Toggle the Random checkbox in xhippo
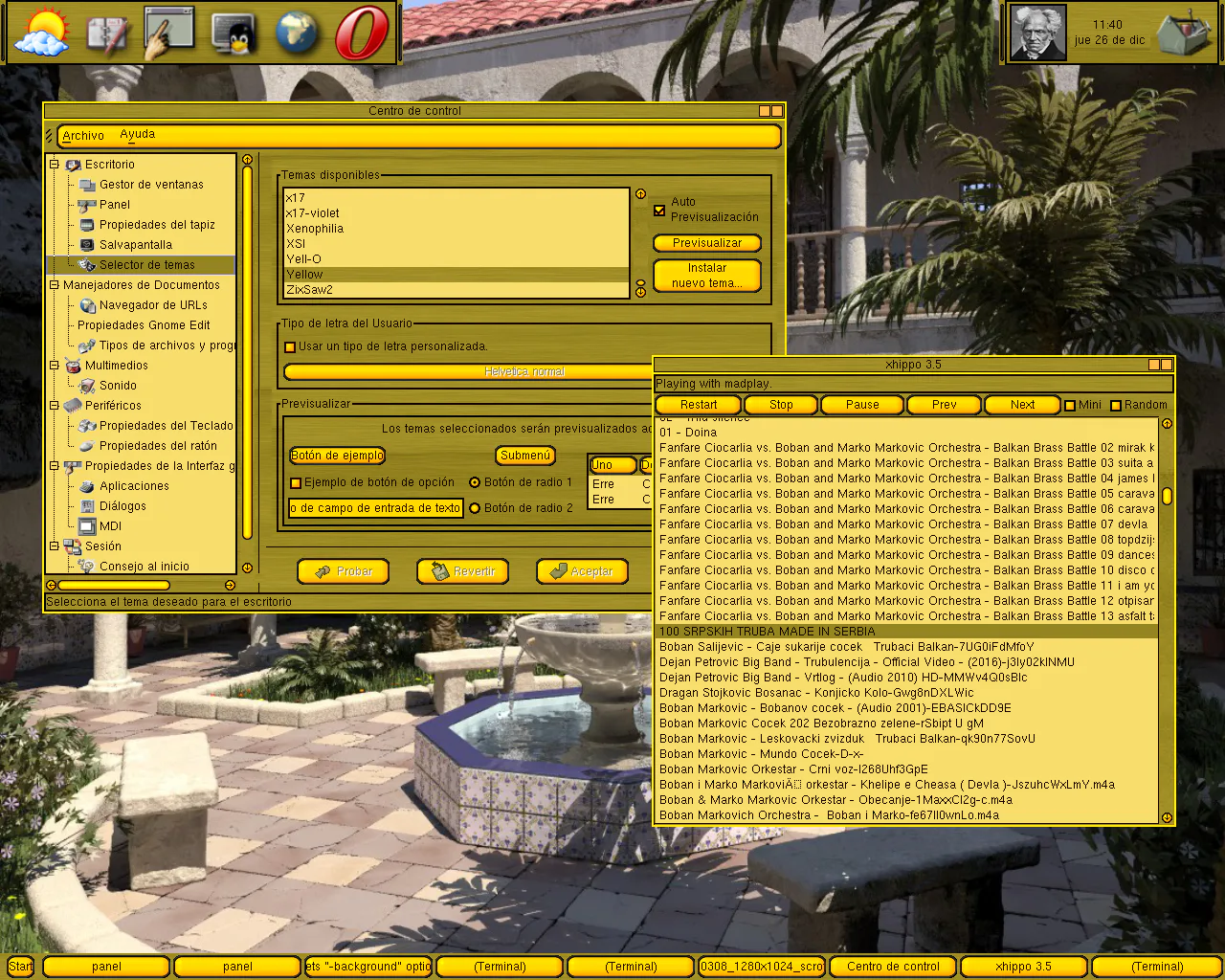Viewport: 1225px width, 980px height. point(1116,406)
